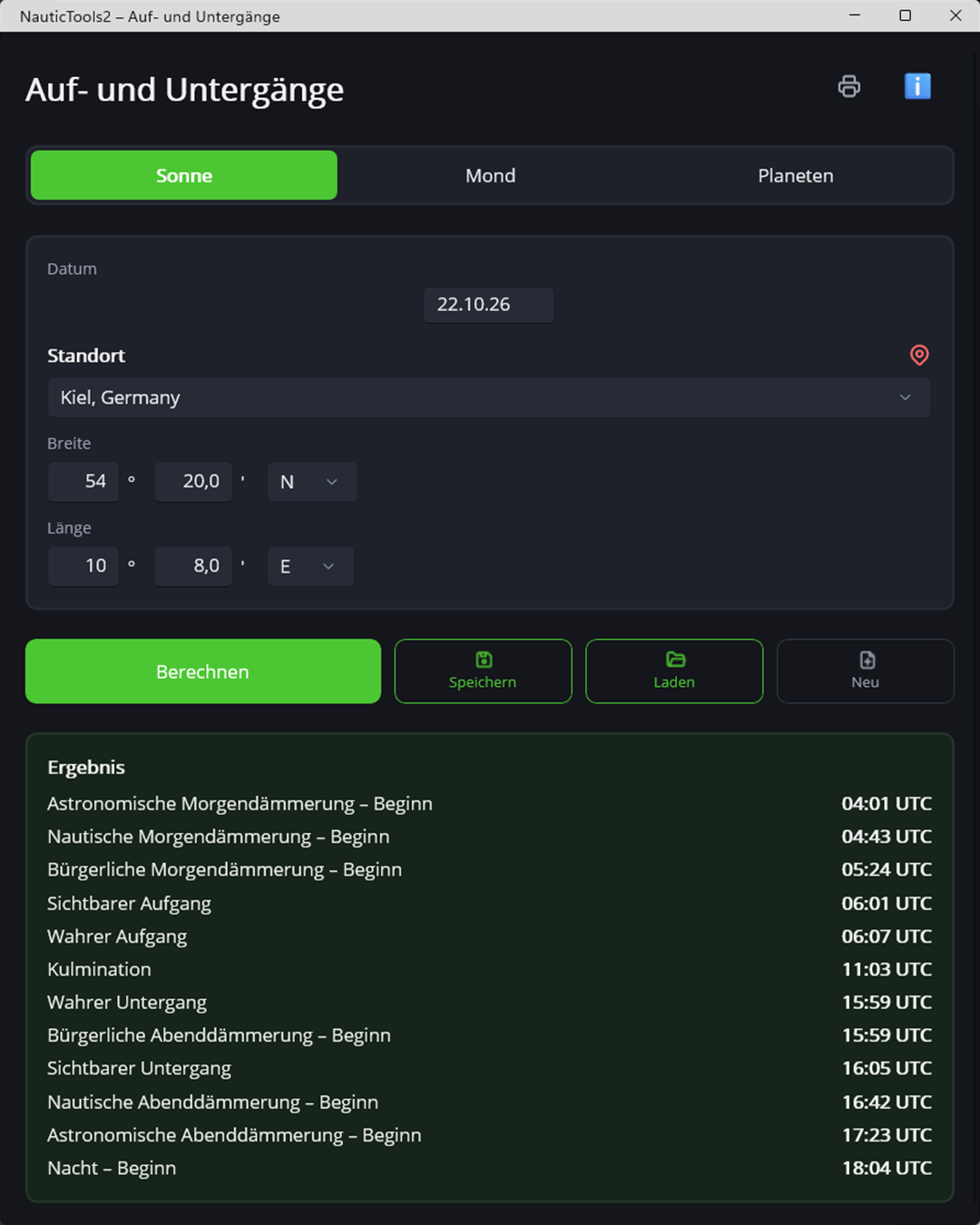This screenshot has height=1225, width=980.
Task: Click the Länge minutes field
Action: 193,566
